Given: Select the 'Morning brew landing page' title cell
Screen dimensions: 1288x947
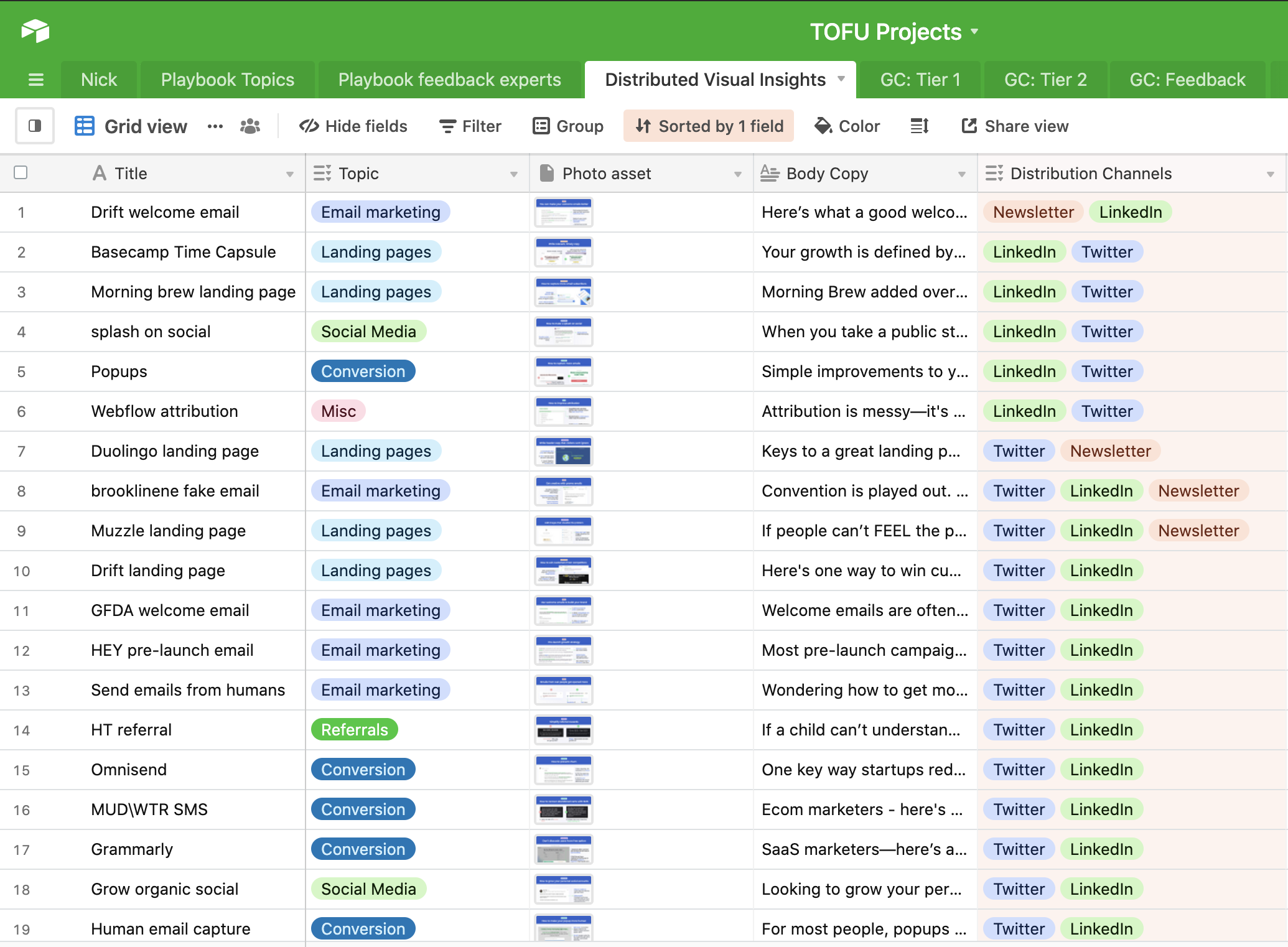Looking at the screenshot, I should pyautogui.click(x=194, y=292).
